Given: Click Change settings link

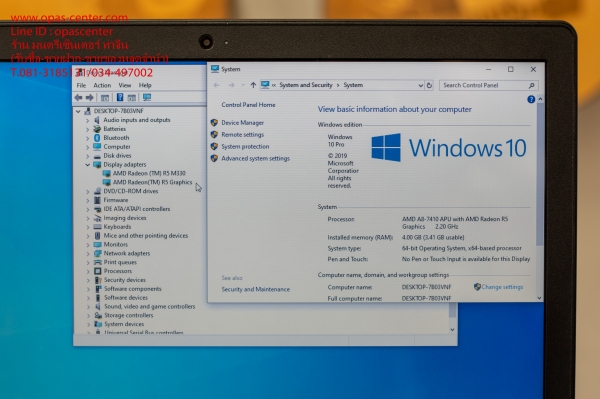Looking at the screenshot, I should (502, 287).
